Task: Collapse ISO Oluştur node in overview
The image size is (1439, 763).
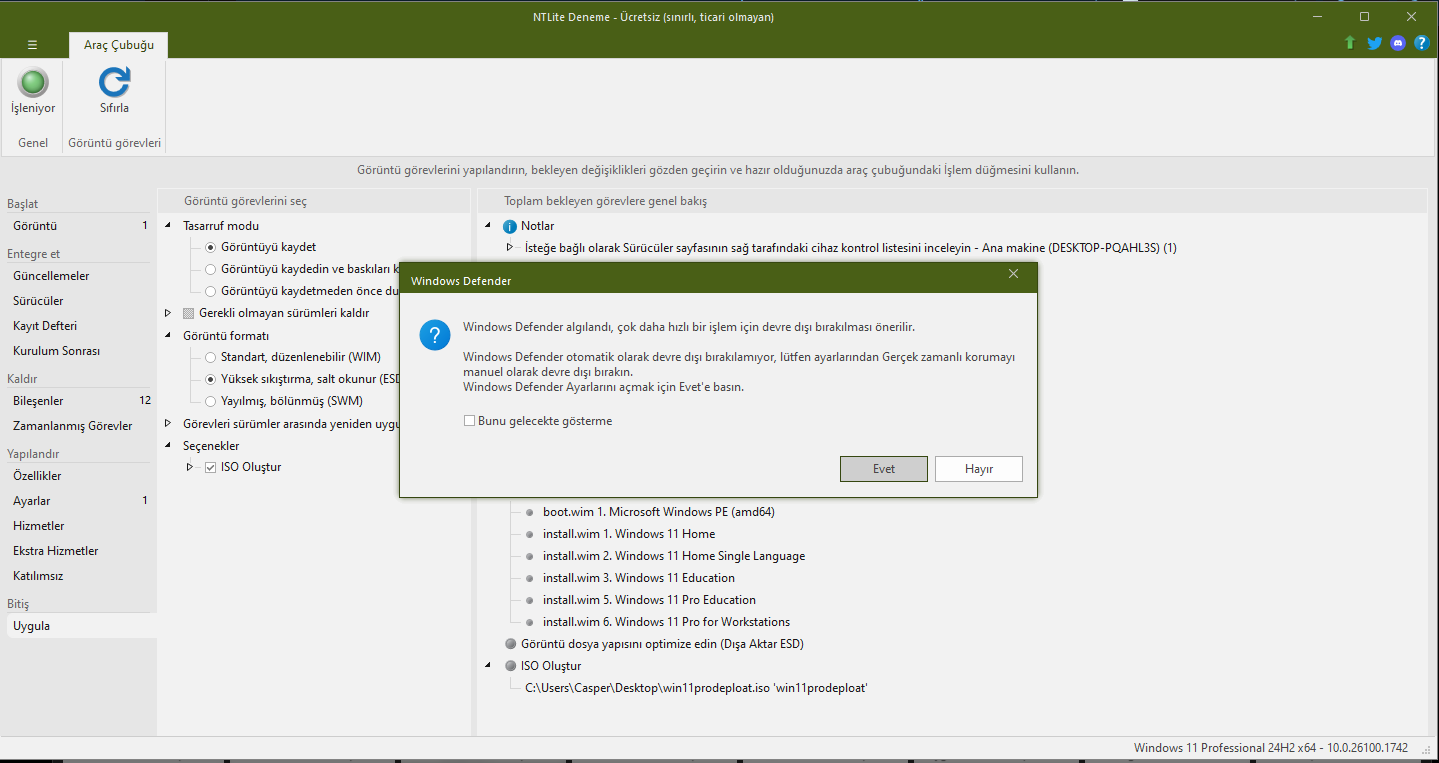Action: tap(488, 666)
